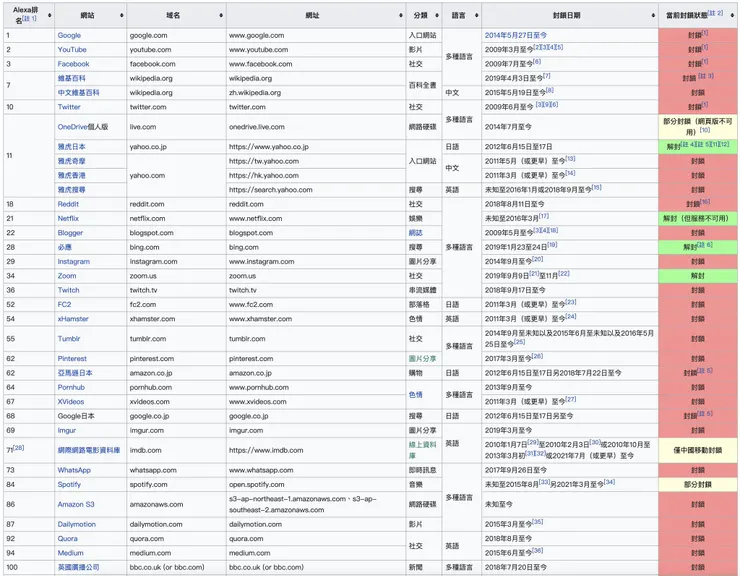The image size is (740, 576).
Task: Open the Spotify link
Action: (x=69, y=484)
